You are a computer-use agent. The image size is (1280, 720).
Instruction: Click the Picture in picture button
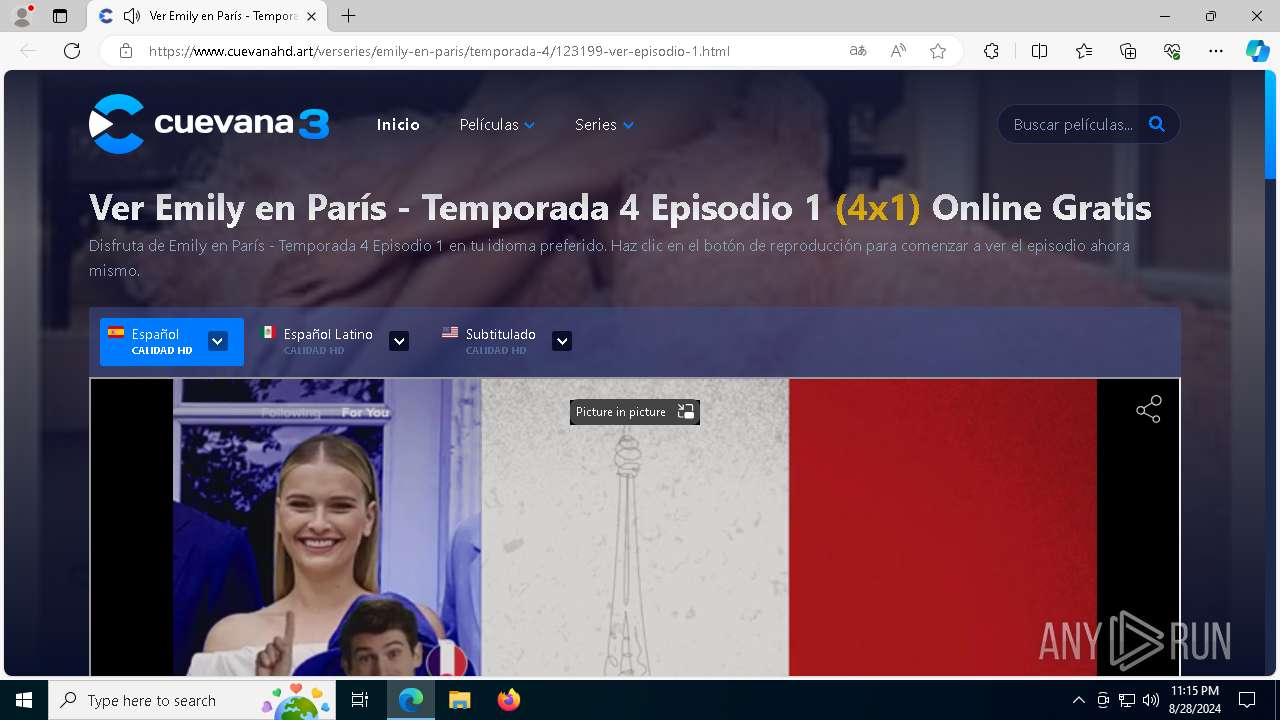tap(635, 412)
